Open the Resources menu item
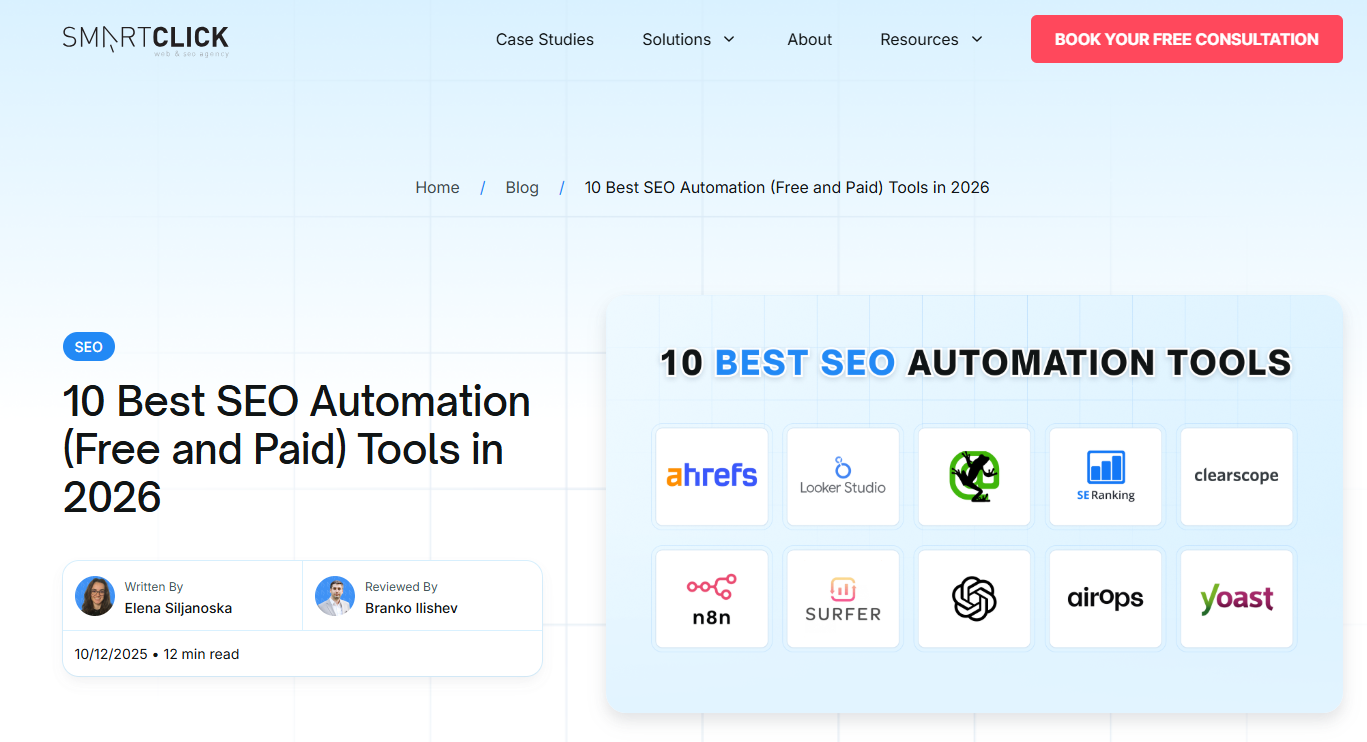Screen dimensions: 1367x742 tap(919, 40)
